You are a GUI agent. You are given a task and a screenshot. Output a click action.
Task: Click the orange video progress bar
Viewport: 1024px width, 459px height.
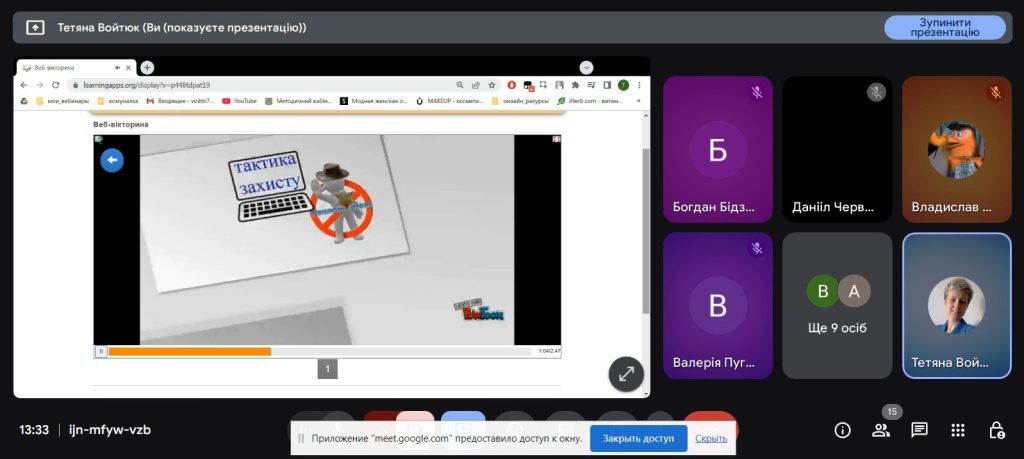point(190,351)
